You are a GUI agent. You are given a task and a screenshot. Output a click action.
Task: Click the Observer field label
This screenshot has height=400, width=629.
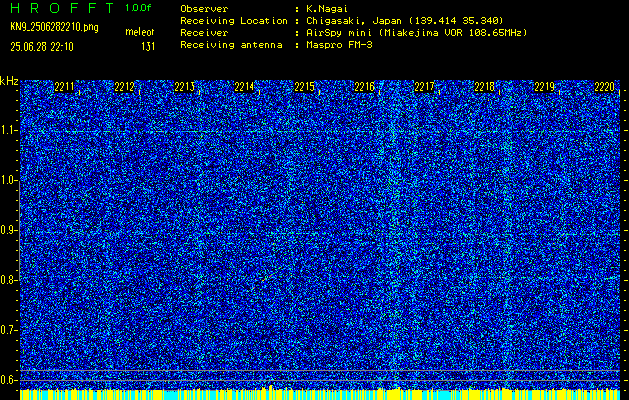[204, 9]
